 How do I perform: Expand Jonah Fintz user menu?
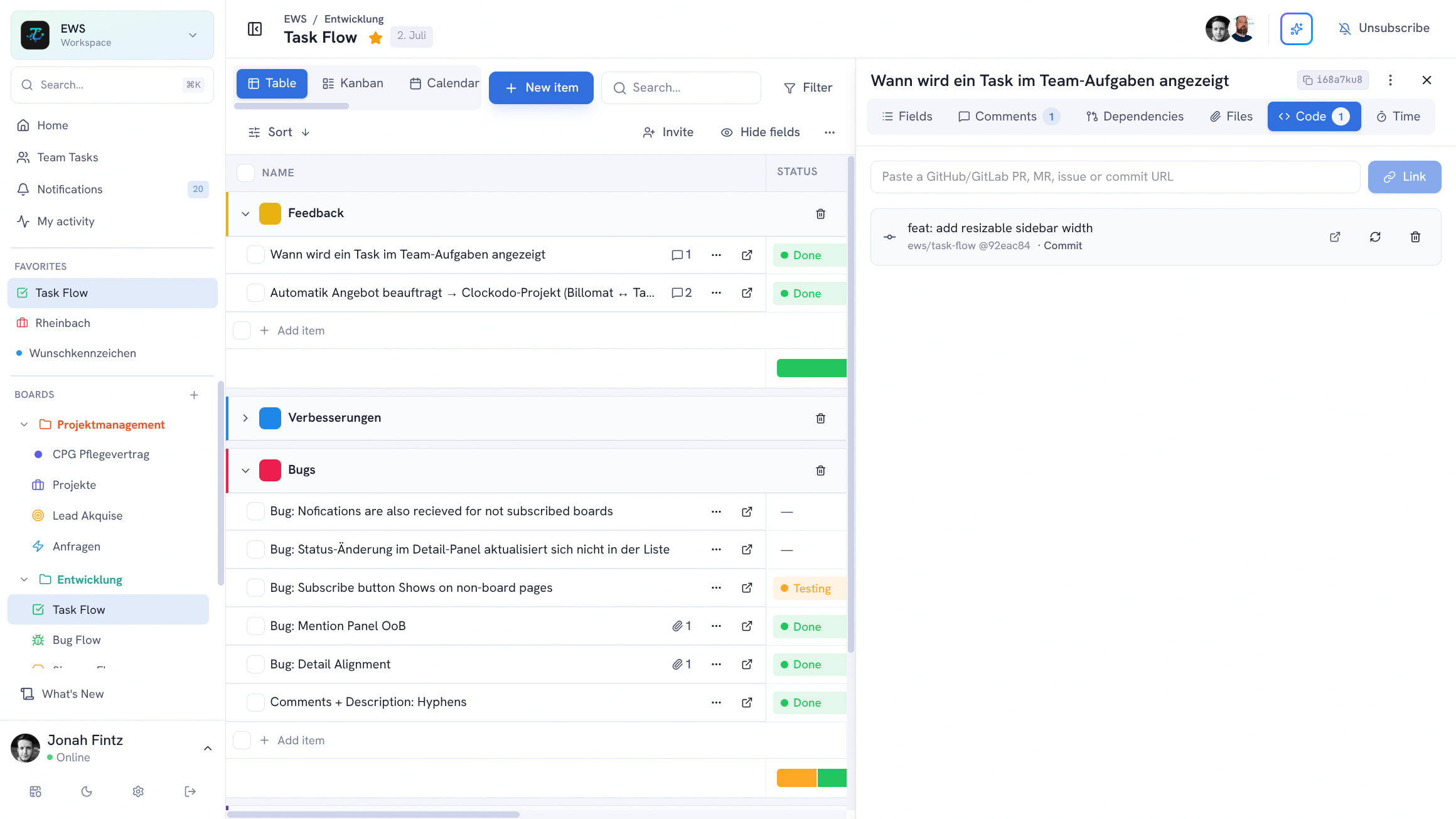208,748
